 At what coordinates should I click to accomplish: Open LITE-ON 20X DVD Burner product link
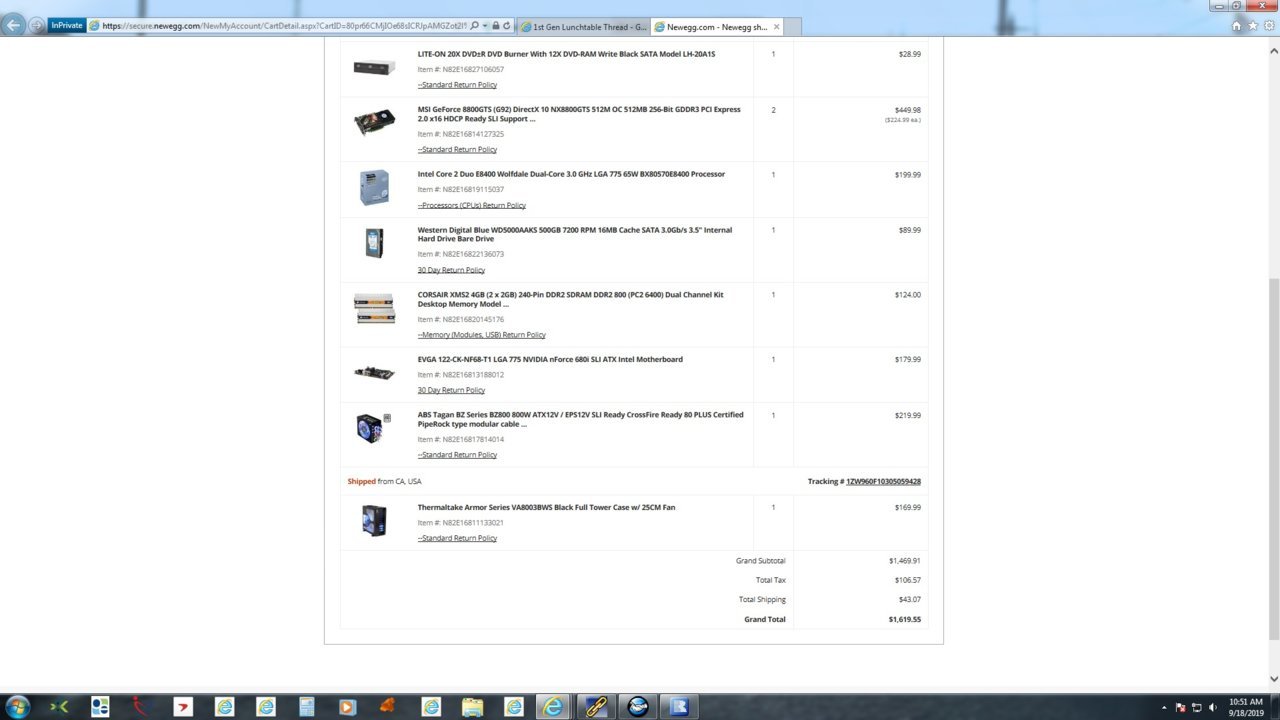(566, 54)
